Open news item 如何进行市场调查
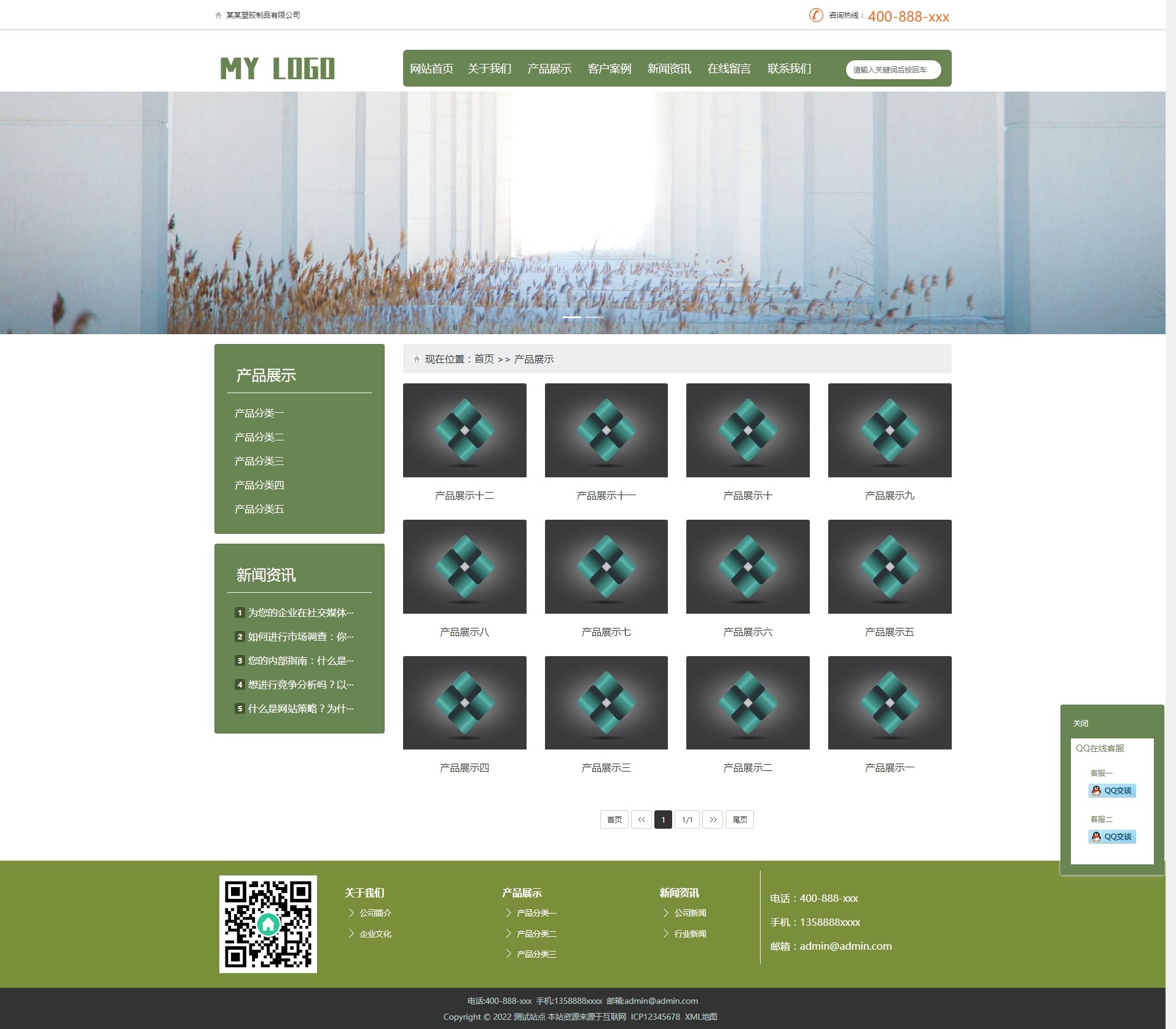 (300, 636)
